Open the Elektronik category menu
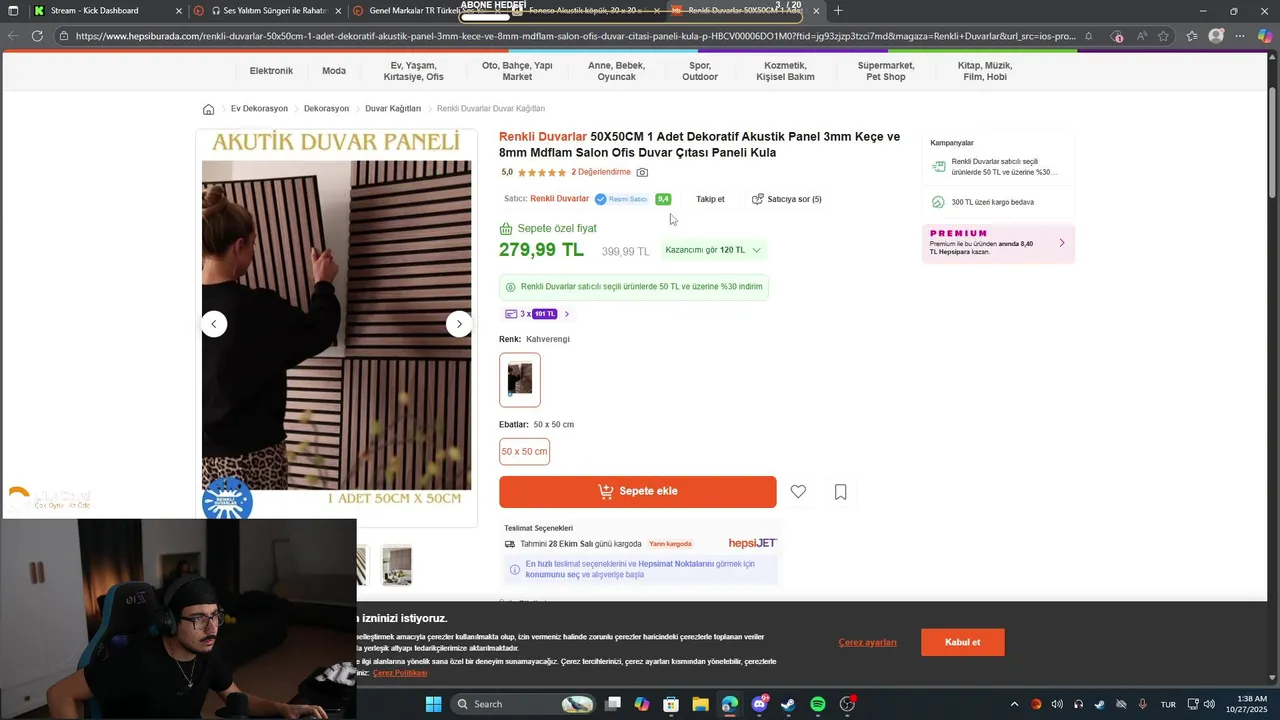 [x=271, y=71]
